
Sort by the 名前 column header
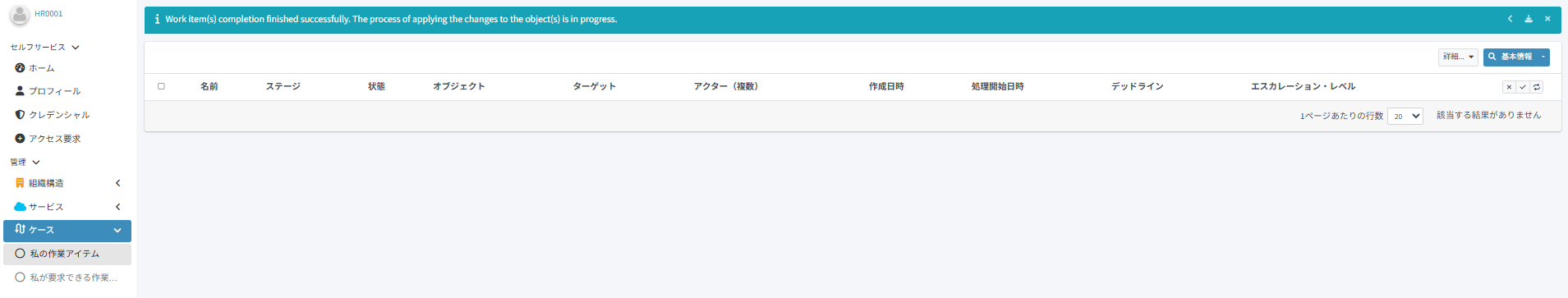(209, 86)
